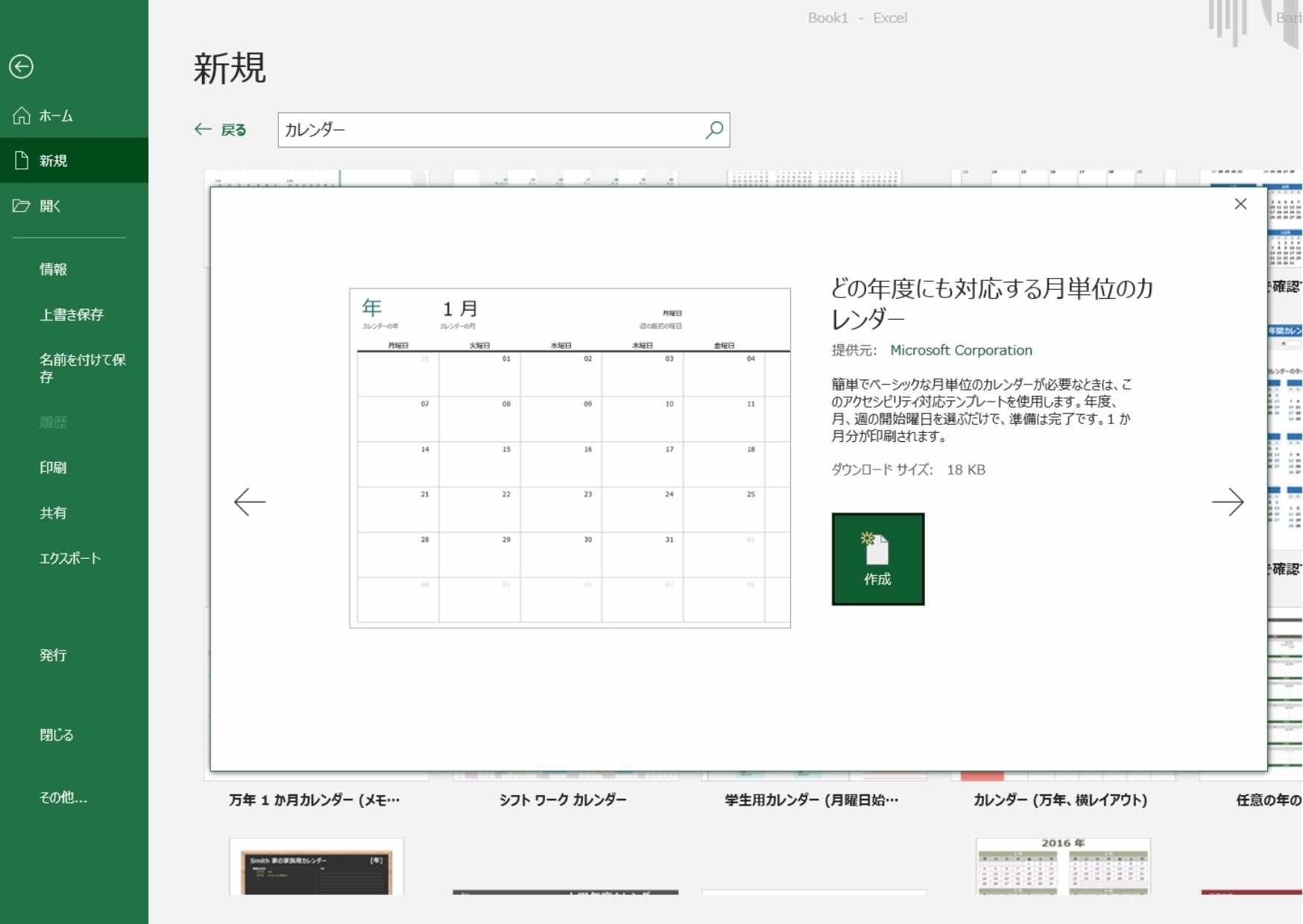
Task: Open the 2016 年 calendar thumbnail
Action: click(1063, 866)
